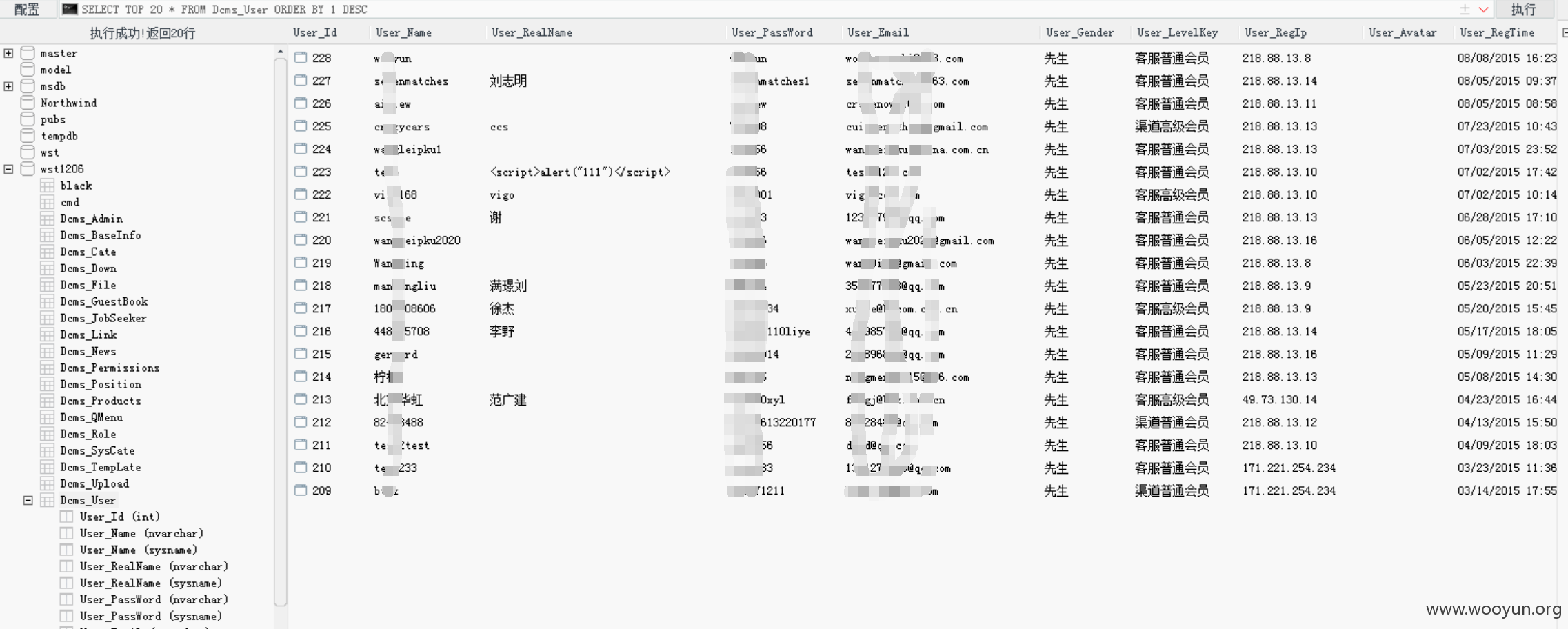Click the database icon for model
The height and width of the screenshot is (629, 1568).
pyautogui.click(x=28, y=70)
